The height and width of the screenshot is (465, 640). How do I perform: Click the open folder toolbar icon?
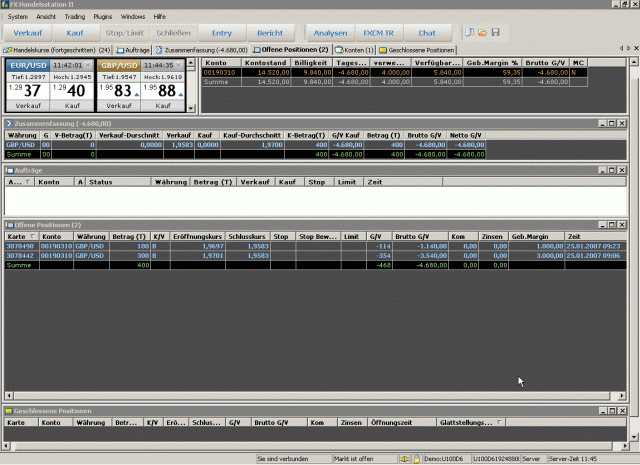click(x=482, y=33)
